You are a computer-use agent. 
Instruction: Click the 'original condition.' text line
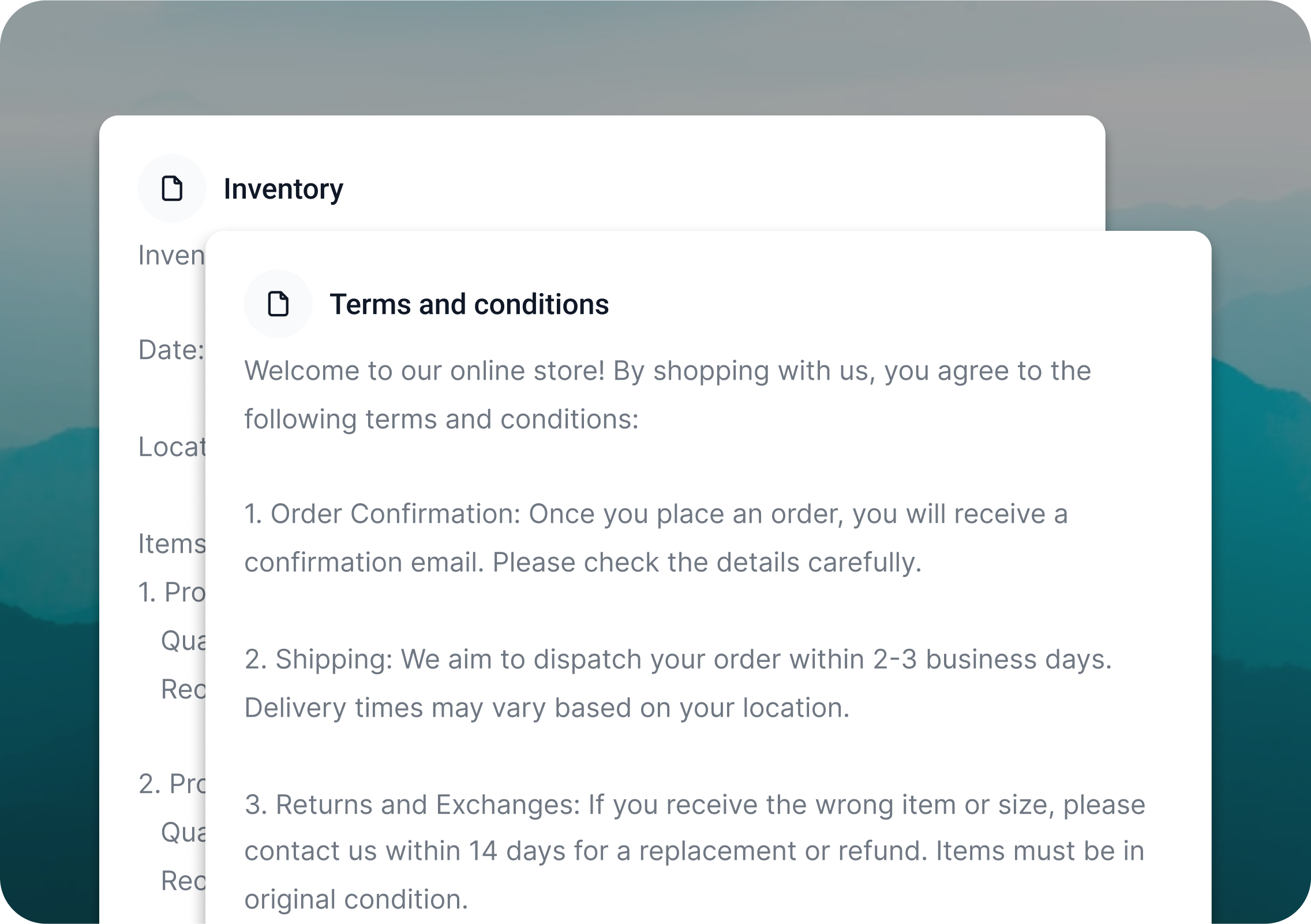[356, 899]
